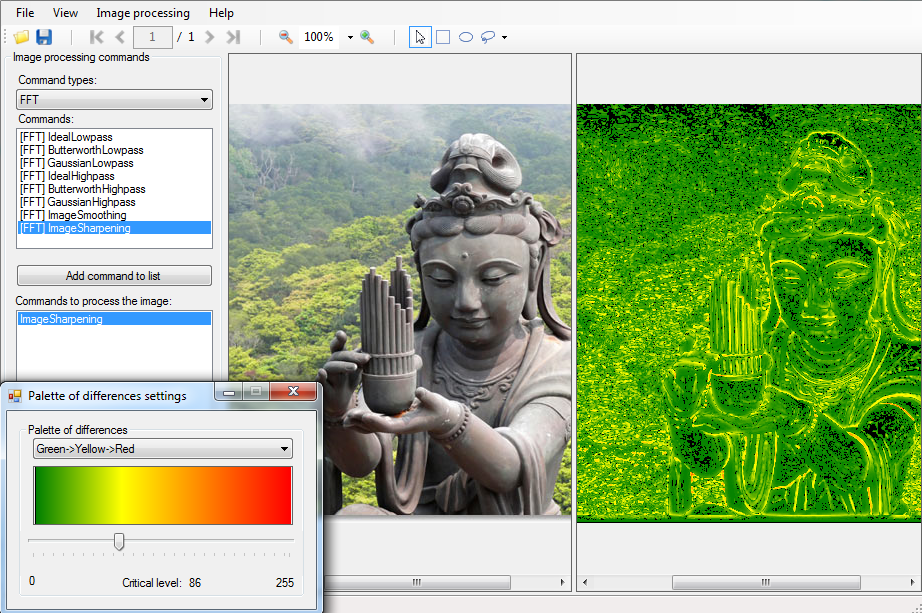Minimize the Palette of differences settings dialog
This screenshot has height=613, width=922.
[229, 392]
